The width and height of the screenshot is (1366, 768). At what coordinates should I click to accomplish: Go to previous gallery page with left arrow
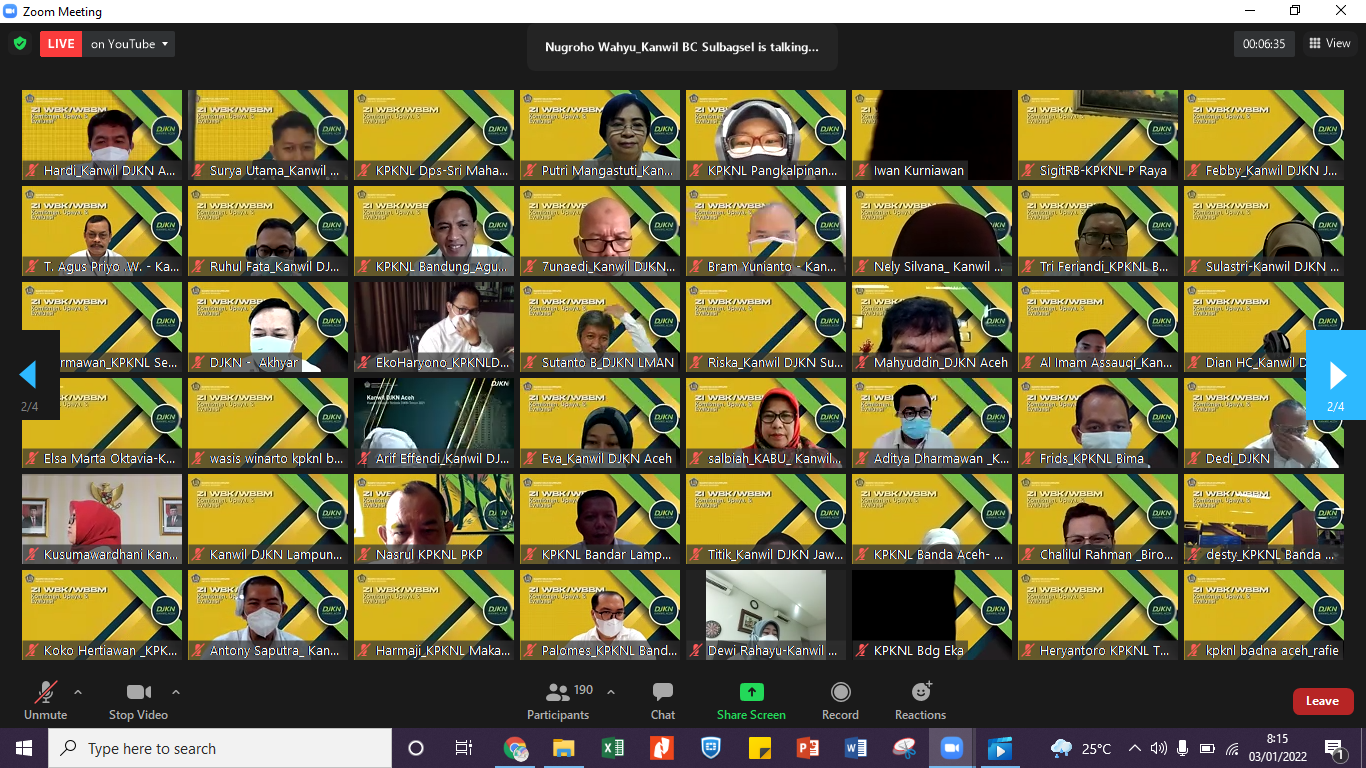(x=28, y=375)
